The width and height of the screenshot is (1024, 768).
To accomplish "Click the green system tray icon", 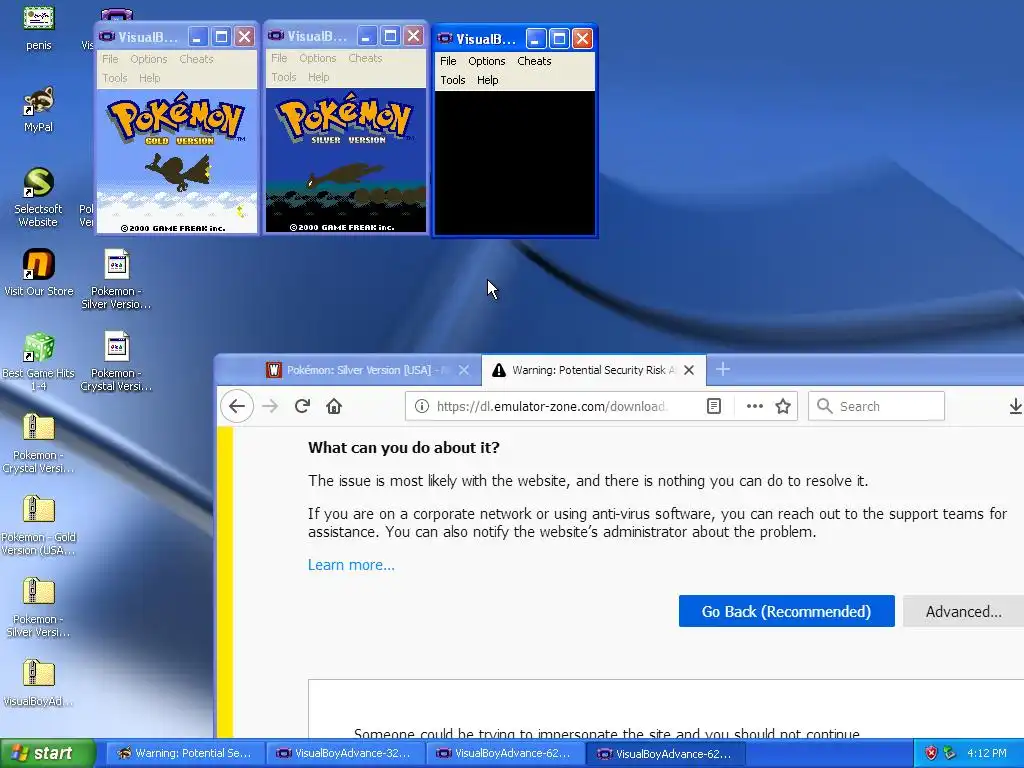I will (950, 753).
